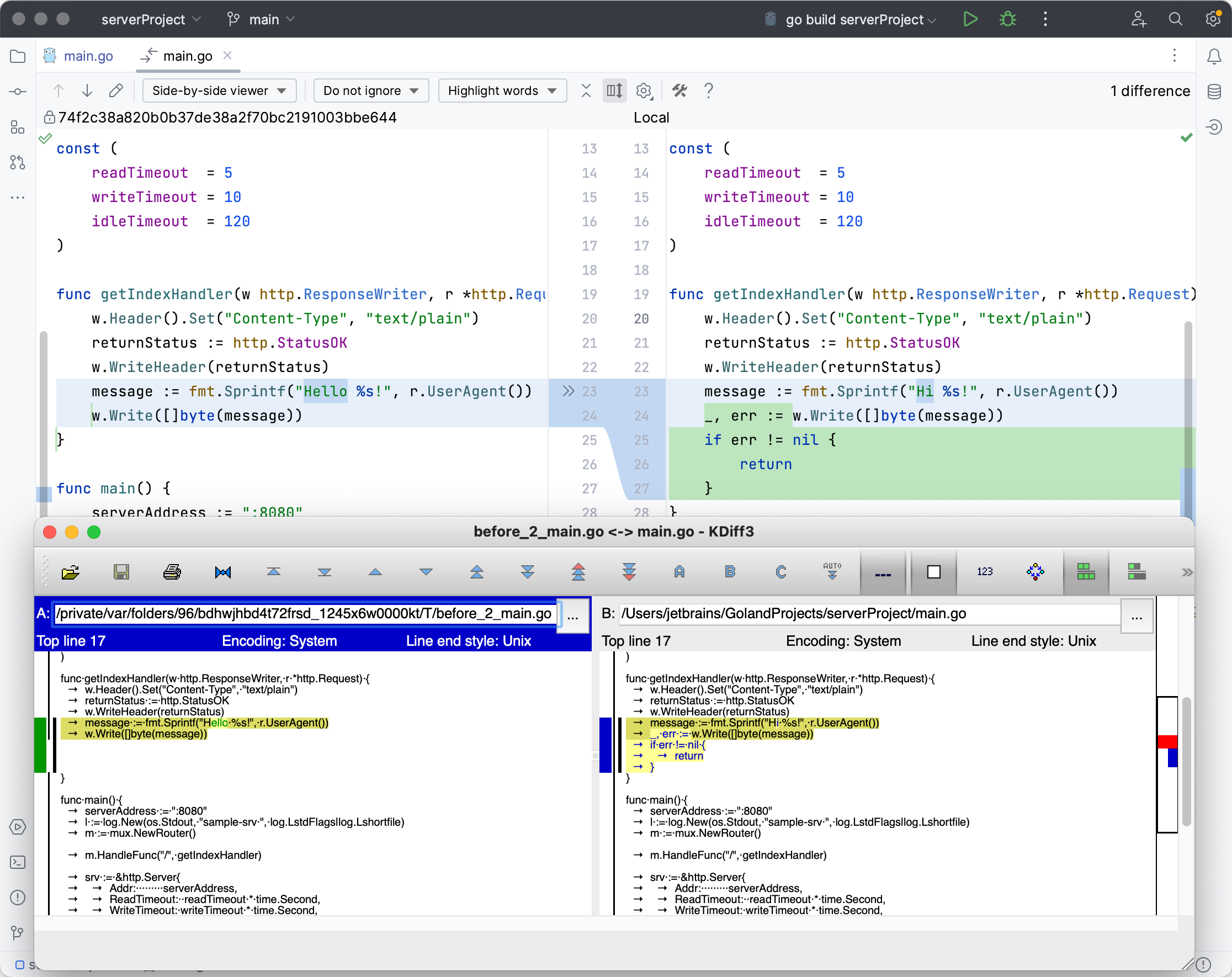This screenshot has width=1232, height=977.
Task: Toggle synchronize scrolling in diff viewer
Action: pos(614,91)
